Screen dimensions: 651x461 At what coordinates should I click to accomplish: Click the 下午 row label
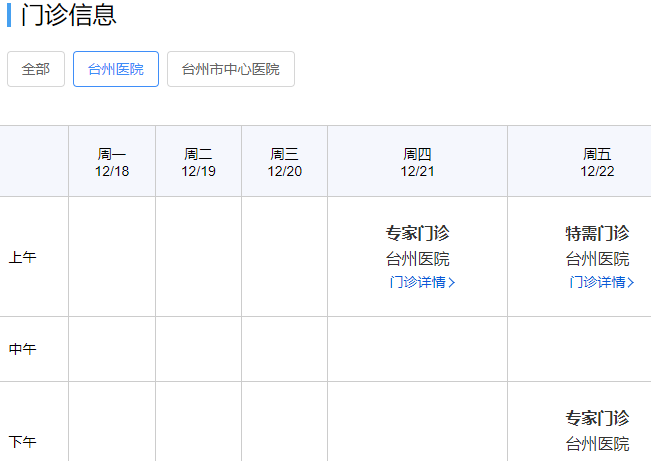click(x=23, y=441)
